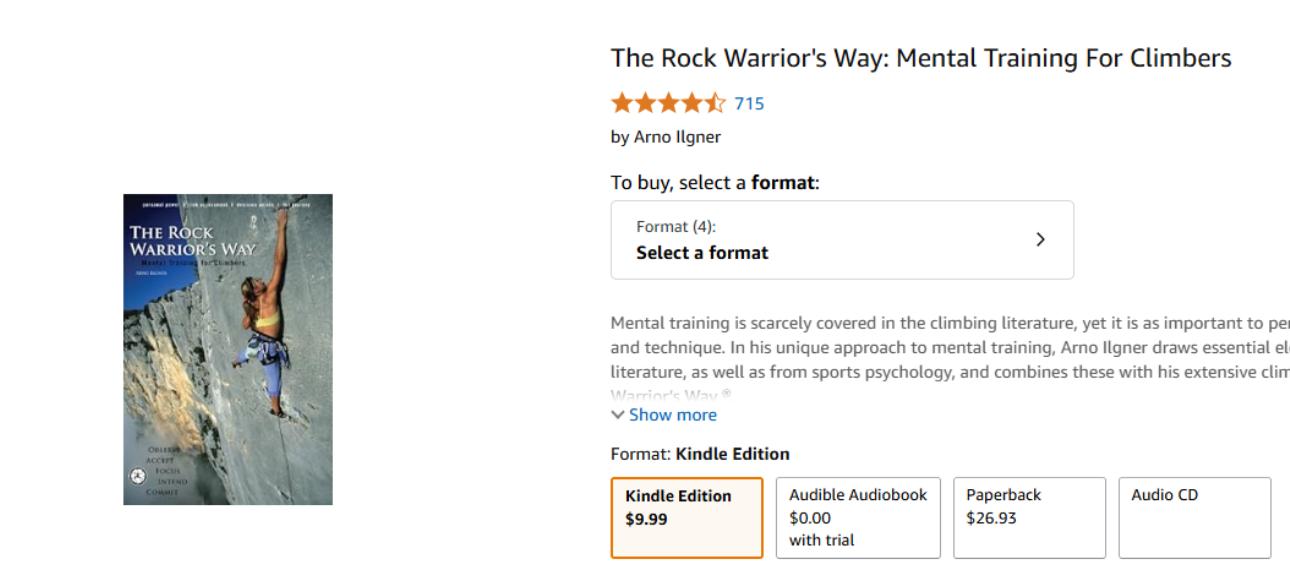
Task: Open the Select a format dropdown
Action: point(842,240)
